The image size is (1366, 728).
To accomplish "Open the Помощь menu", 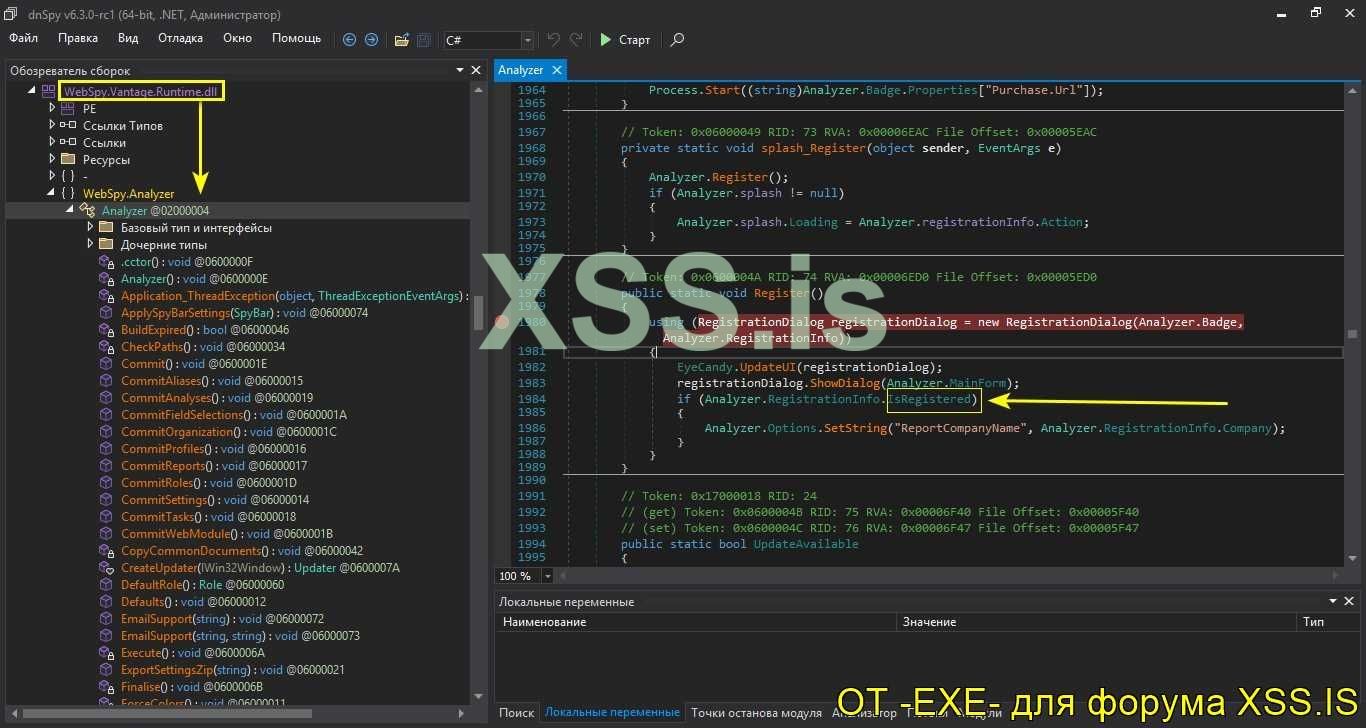I will (297, 39).
